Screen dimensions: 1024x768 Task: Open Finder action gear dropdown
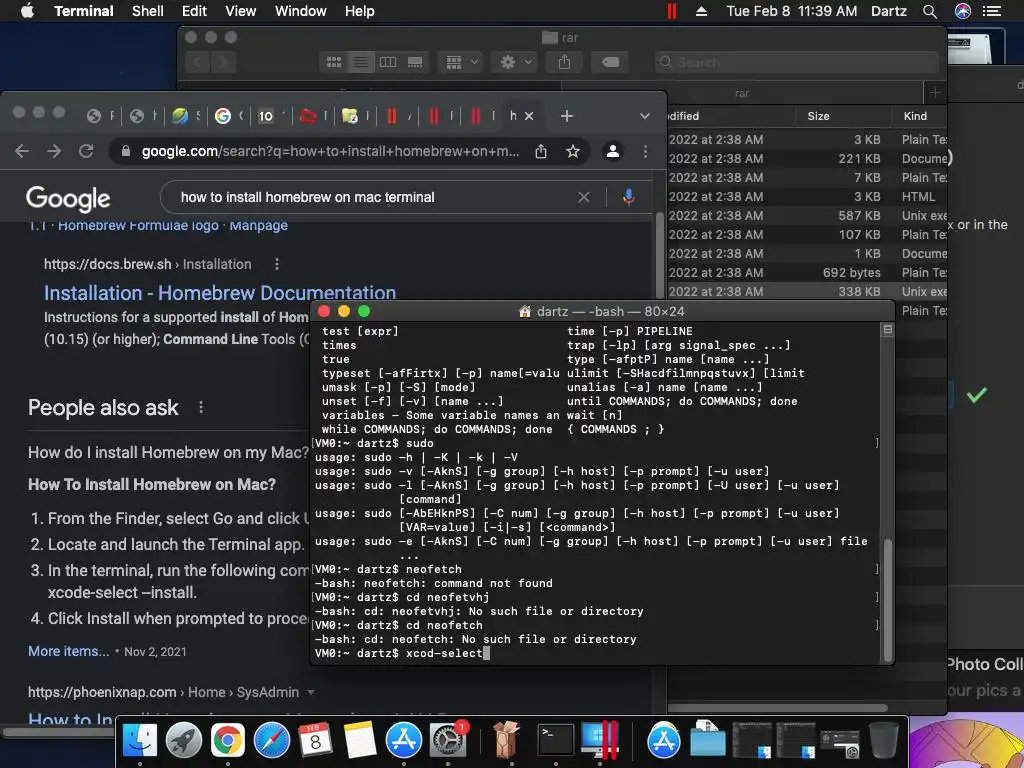tap(515, 62)
